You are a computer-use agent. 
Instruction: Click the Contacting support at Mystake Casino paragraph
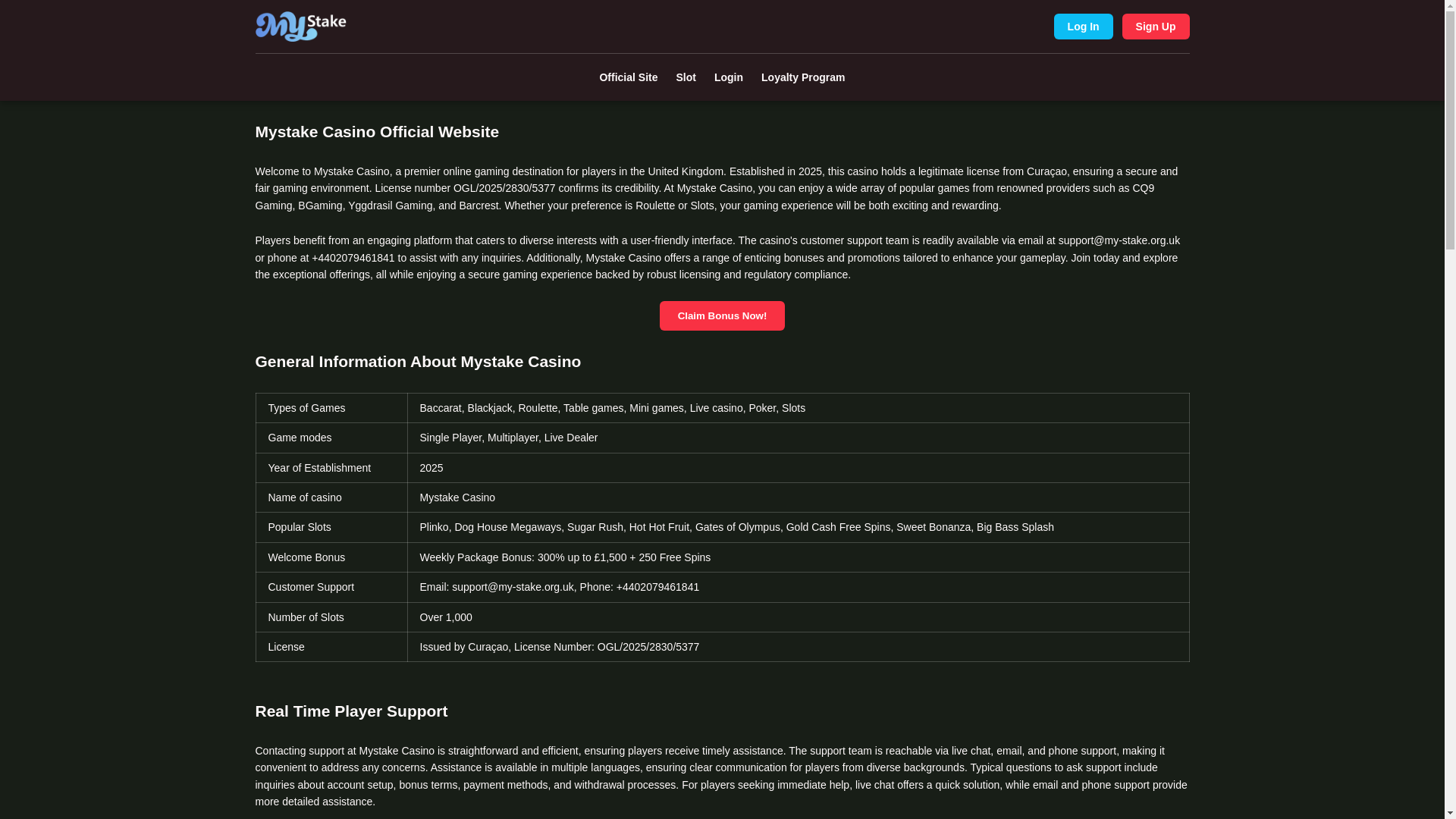point(722,776)
